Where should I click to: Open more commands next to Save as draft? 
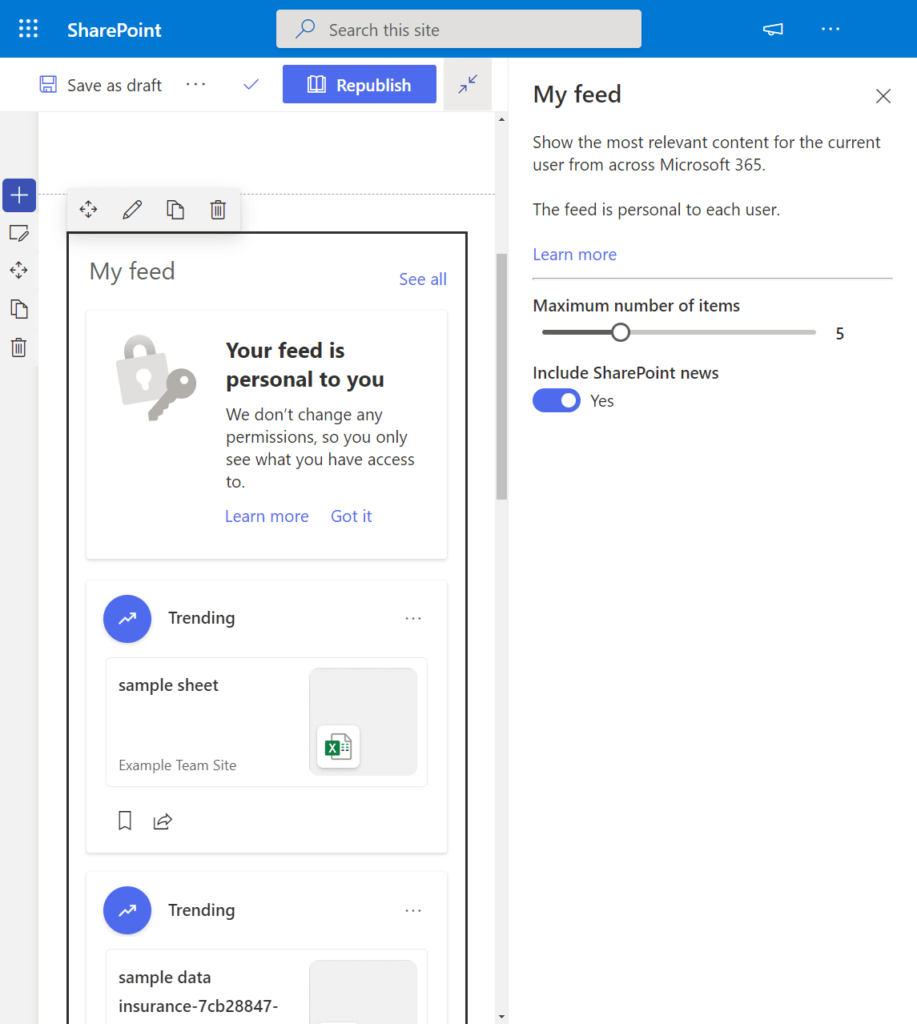pyautogui.click(x=195, y=84)
